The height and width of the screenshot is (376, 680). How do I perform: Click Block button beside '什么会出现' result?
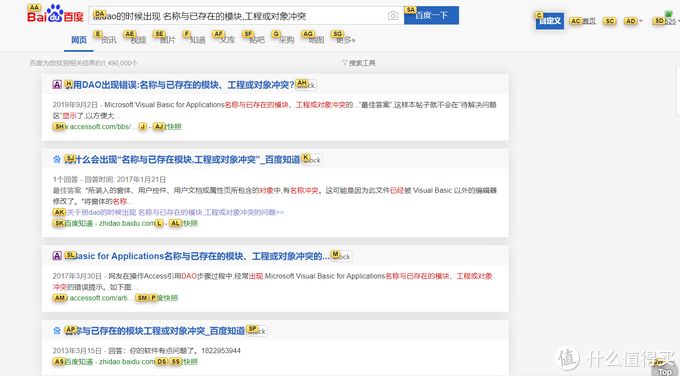(312, 160)
